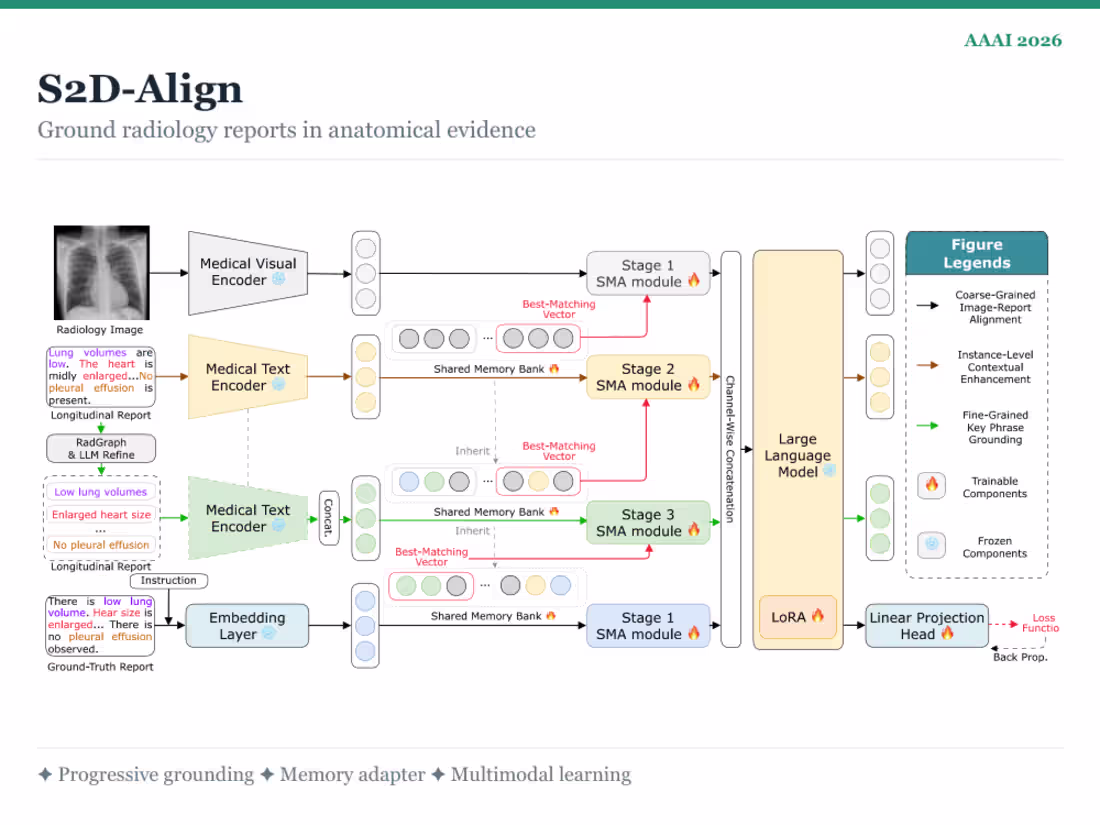Click the vertical Concat. box
Image resolution: width=1100 pixels, height=825 pixels.
tap(328, 518)
